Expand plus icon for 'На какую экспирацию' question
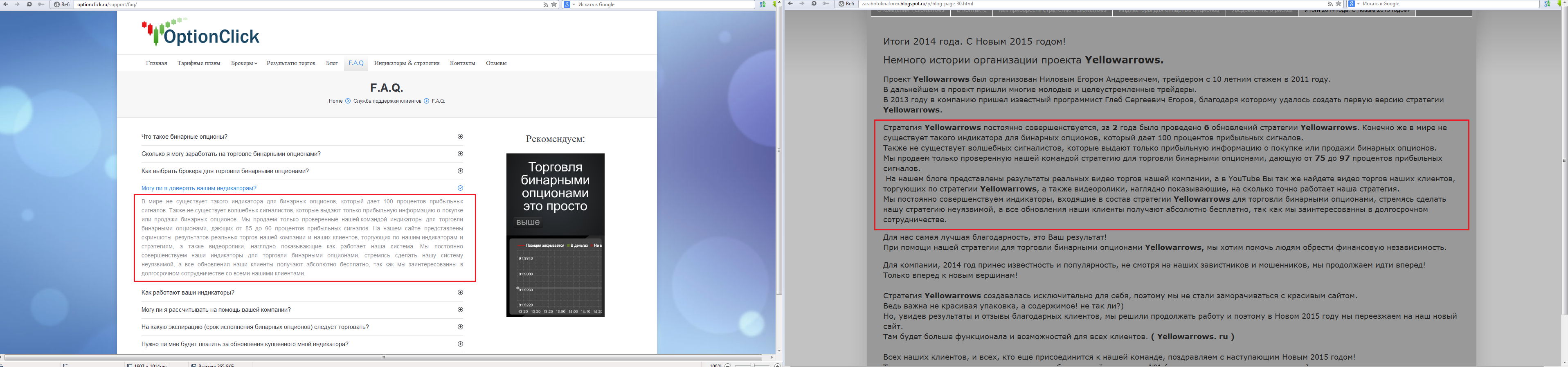 point(460,327)
